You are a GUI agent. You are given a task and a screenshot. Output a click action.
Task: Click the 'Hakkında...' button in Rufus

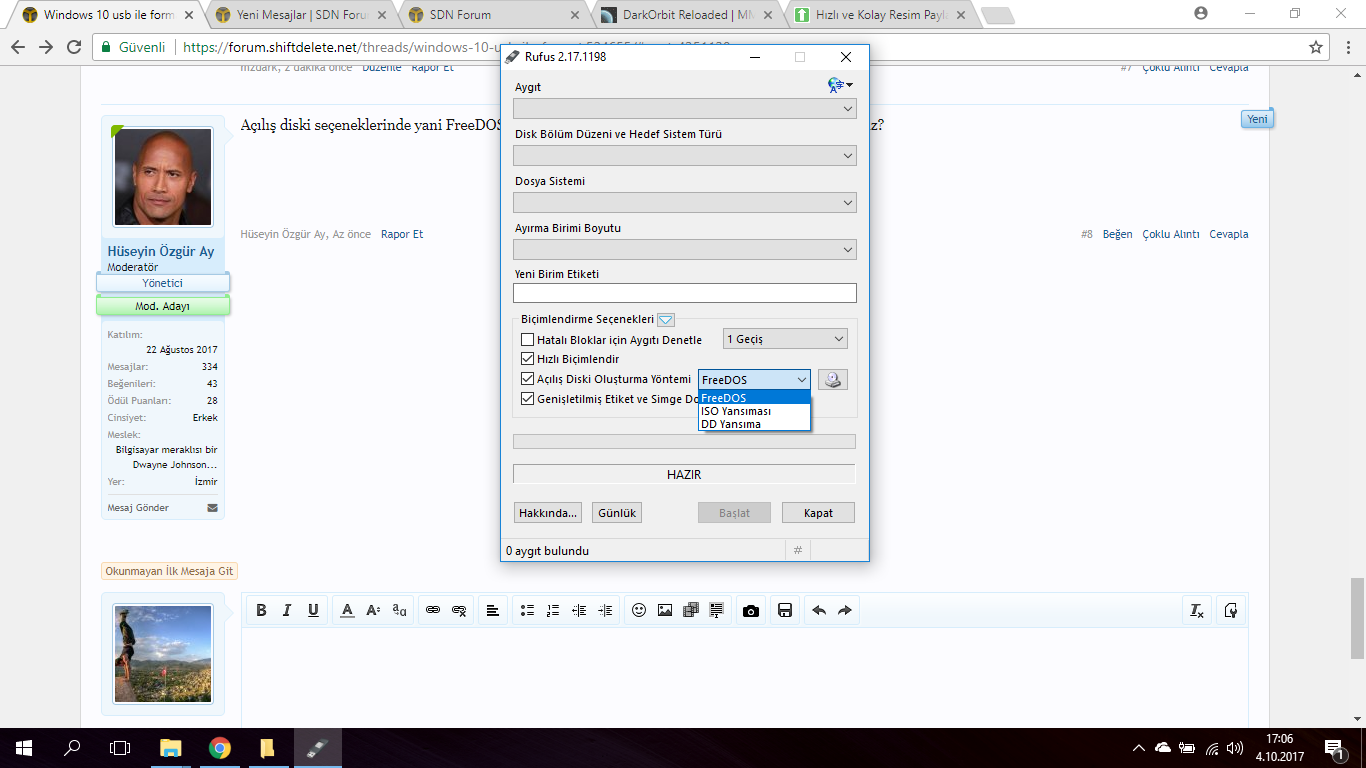pyautogui.click(x=547, y=513)
